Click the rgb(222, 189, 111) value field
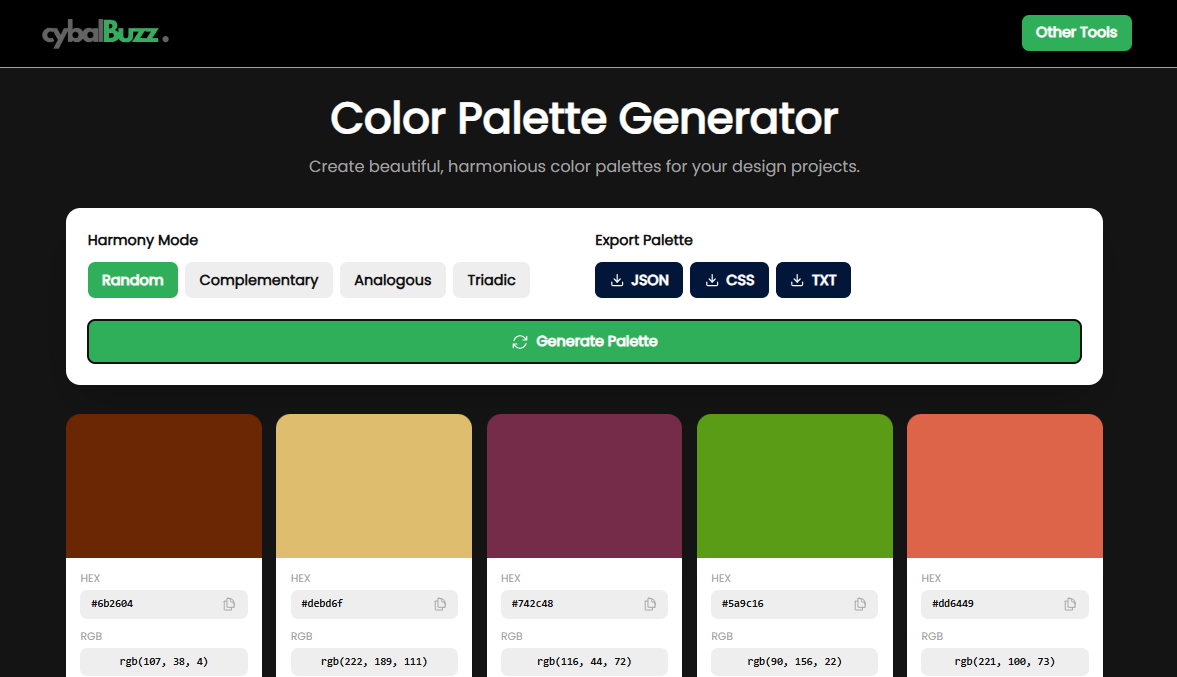 [374, 661]
